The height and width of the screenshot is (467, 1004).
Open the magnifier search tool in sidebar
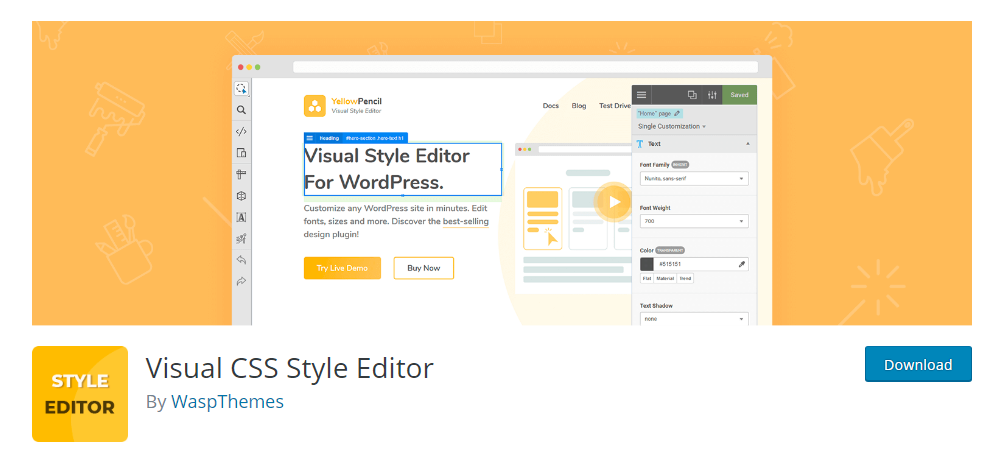(241, 110)
